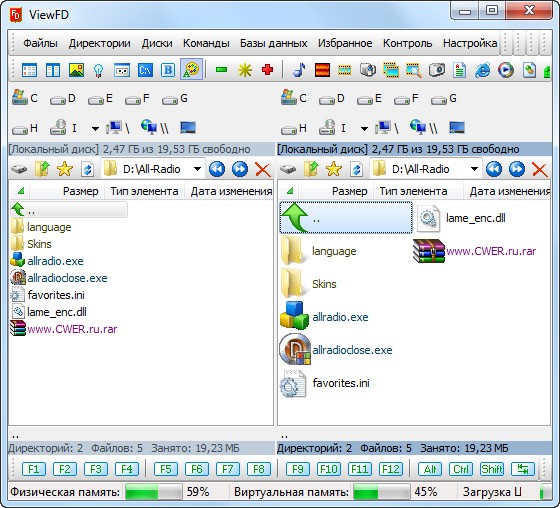Click the two-column view toolbar icon
Screen dimensions: 560x508
[52, 70]
